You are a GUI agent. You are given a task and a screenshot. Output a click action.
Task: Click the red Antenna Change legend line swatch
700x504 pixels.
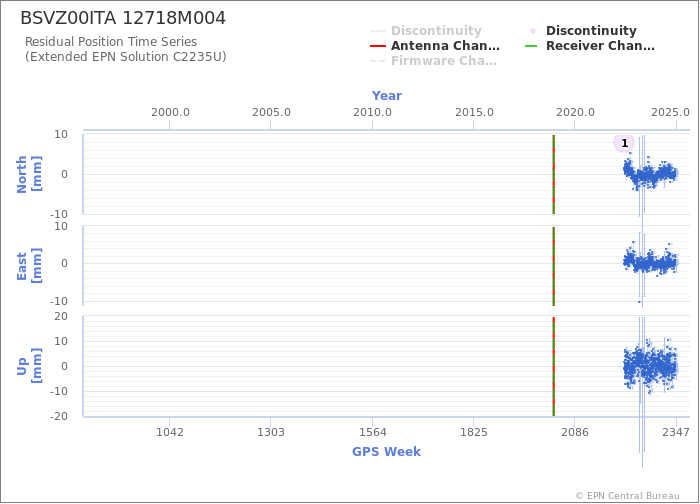(378, 46)
